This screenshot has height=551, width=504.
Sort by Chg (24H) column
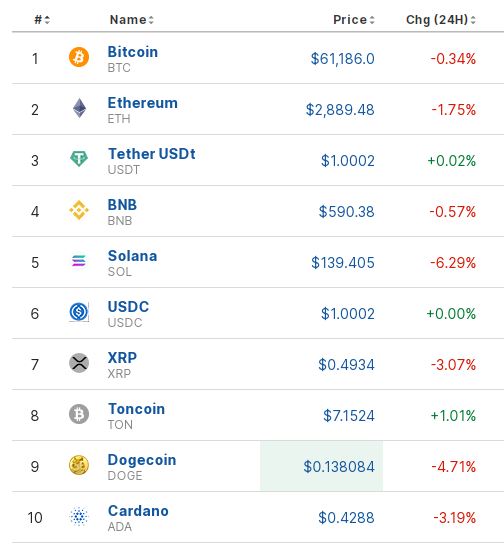[x=441, y=20]
